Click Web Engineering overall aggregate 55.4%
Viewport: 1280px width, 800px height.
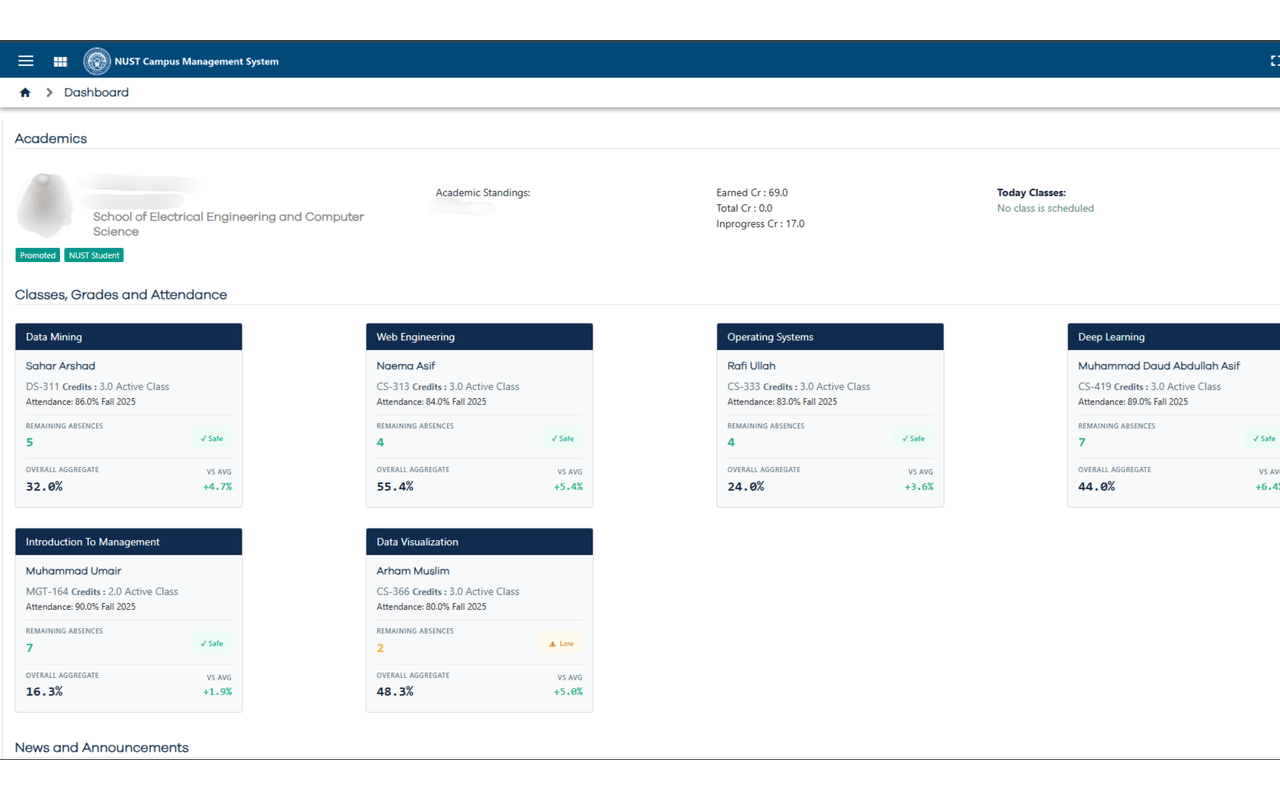click(395, 487)
